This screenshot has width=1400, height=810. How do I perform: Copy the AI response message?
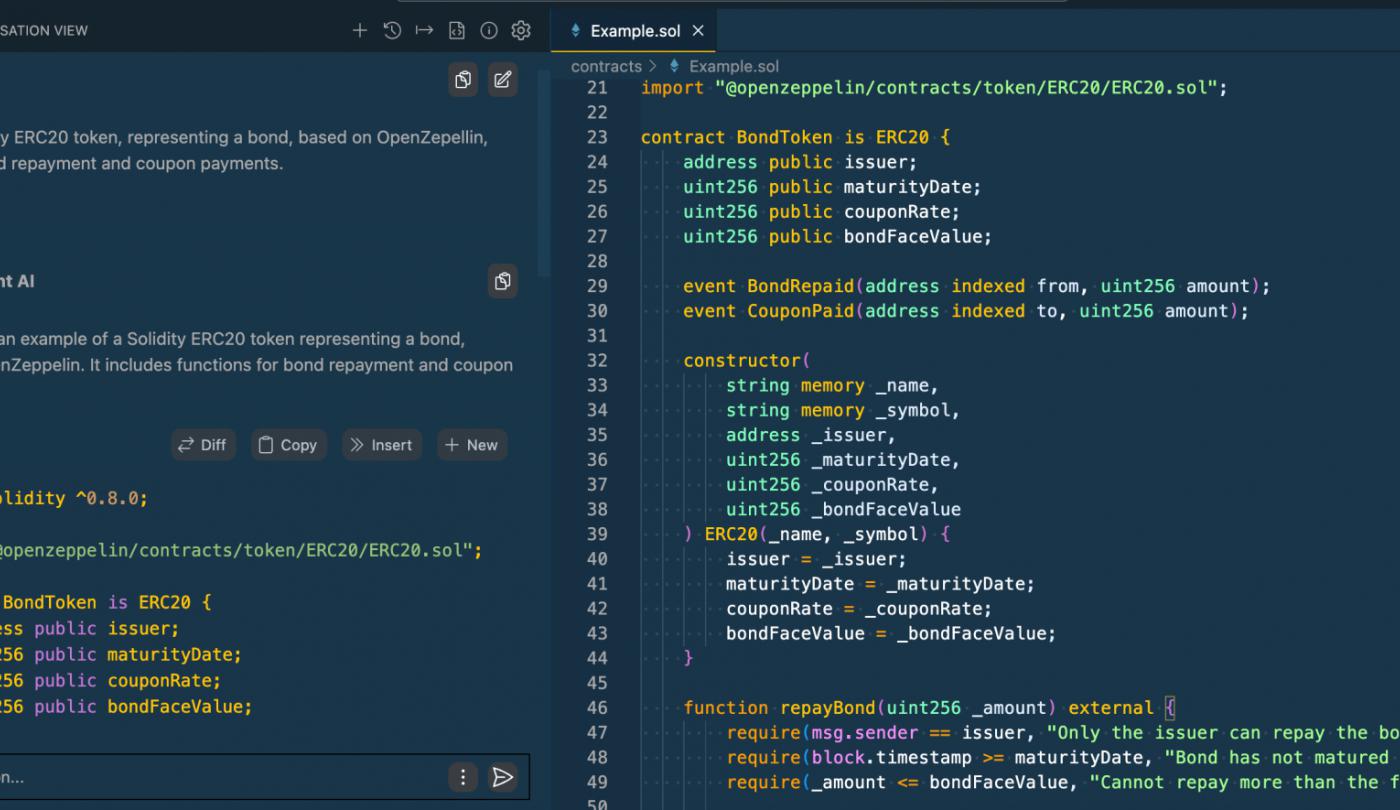click(x=503, y=282)
